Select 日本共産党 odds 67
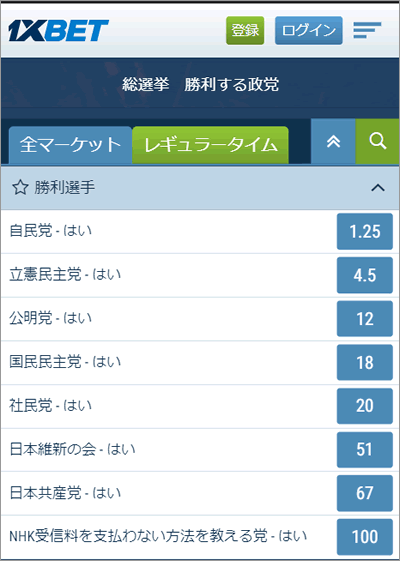The width and height of the screenshot is (400, 561). (365, 493)
